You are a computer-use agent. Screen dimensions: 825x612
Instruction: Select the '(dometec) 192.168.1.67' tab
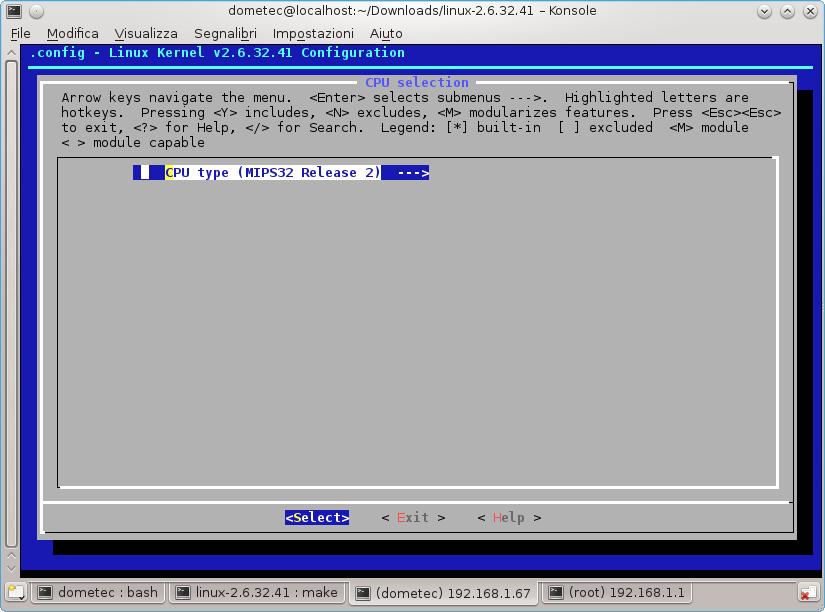click(x=443, y=592)
